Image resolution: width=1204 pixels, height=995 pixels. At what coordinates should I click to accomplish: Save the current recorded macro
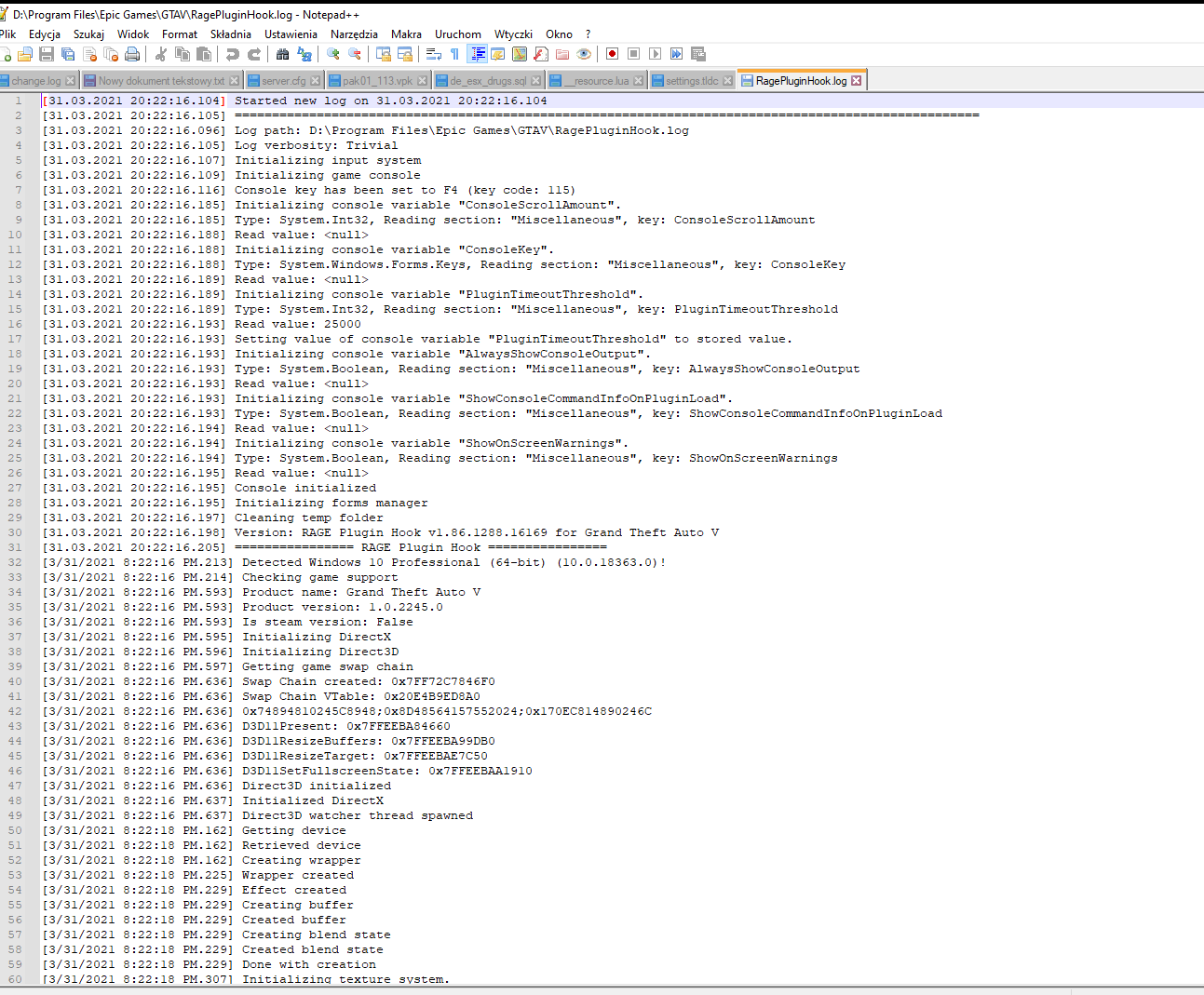tap(698, 54)
